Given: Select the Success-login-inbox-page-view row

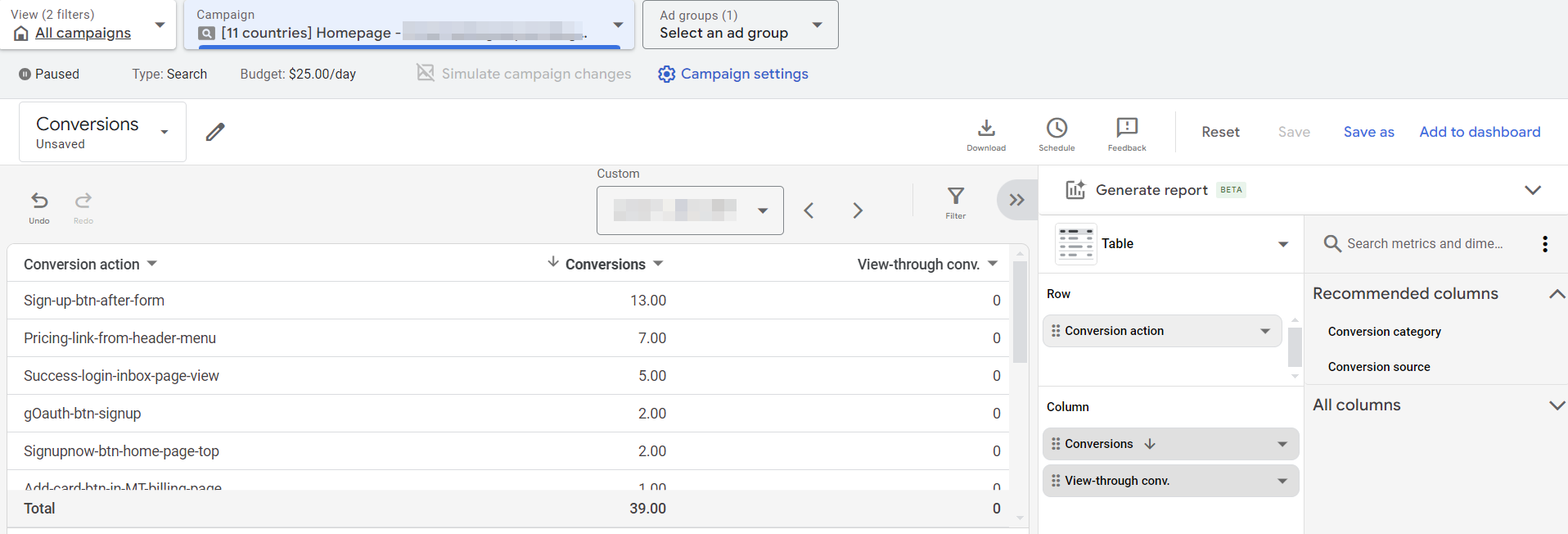Looking at the screenshot, I should point(507,376).
